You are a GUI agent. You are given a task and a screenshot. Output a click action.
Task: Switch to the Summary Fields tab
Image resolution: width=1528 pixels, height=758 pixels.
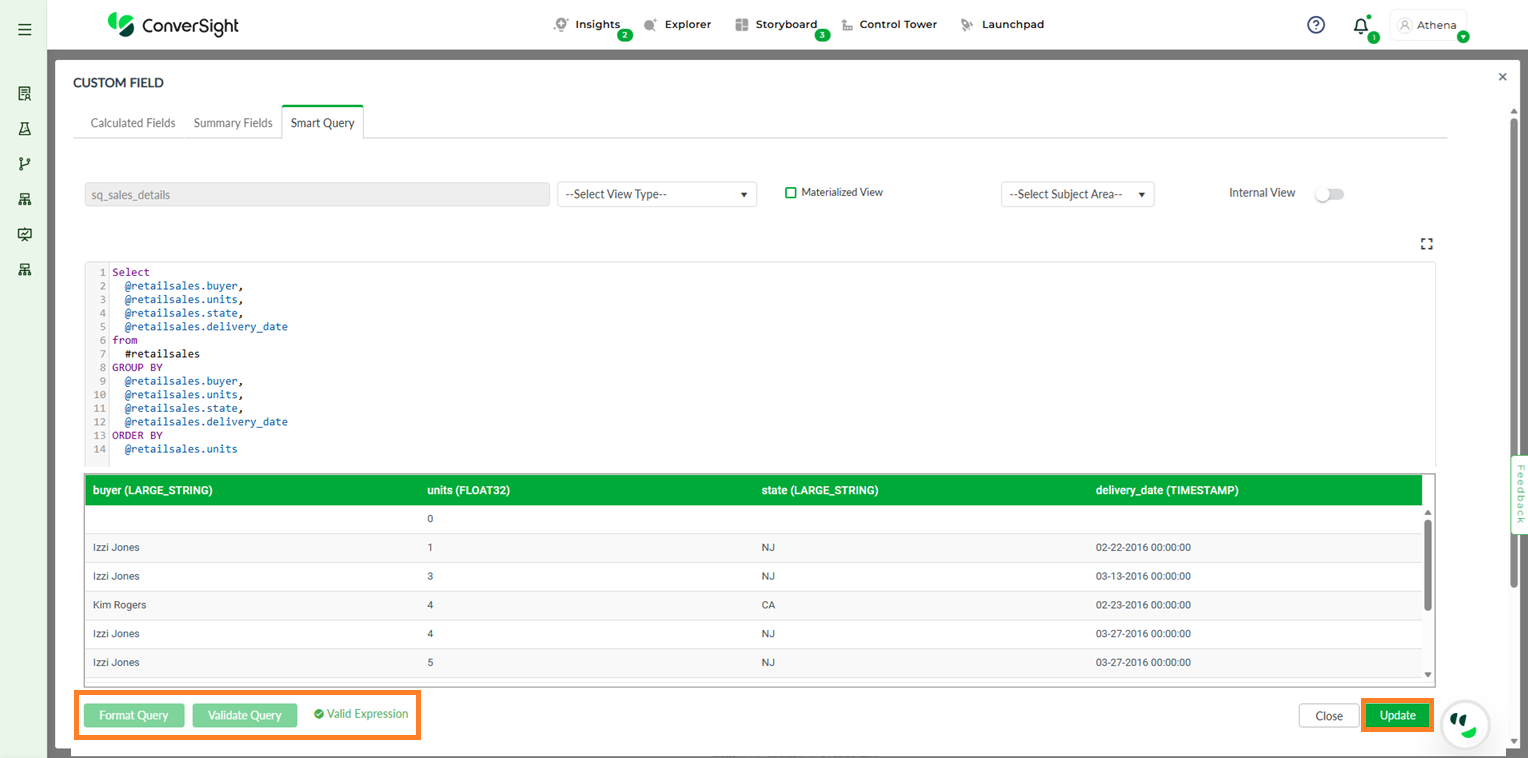233,123
